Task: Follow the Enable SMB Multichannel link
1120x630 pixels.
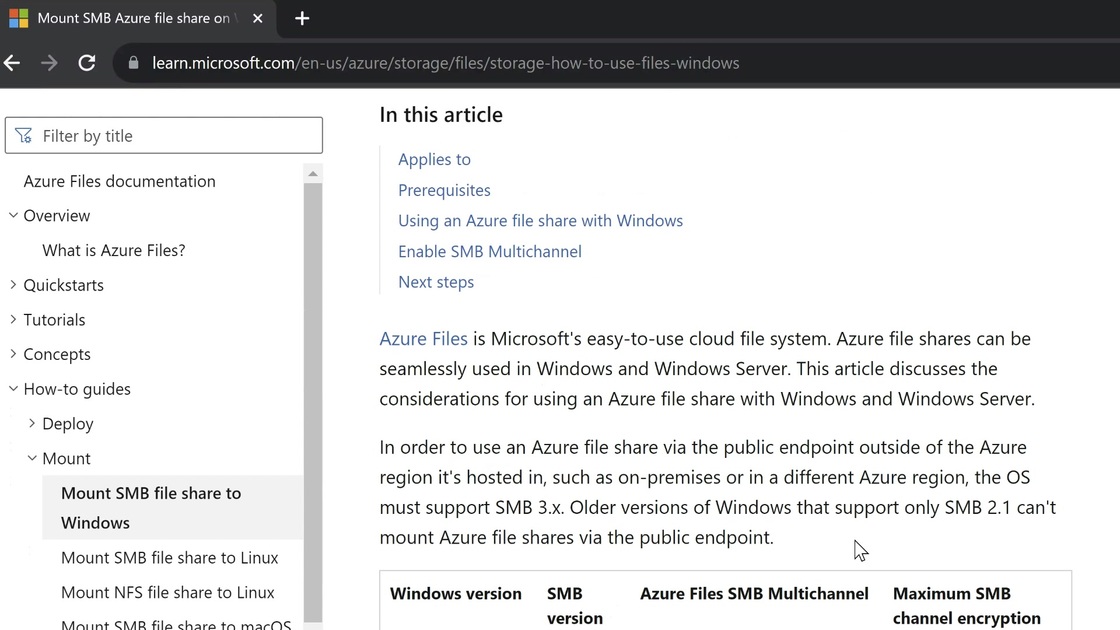Action: (x=490, y=251)
